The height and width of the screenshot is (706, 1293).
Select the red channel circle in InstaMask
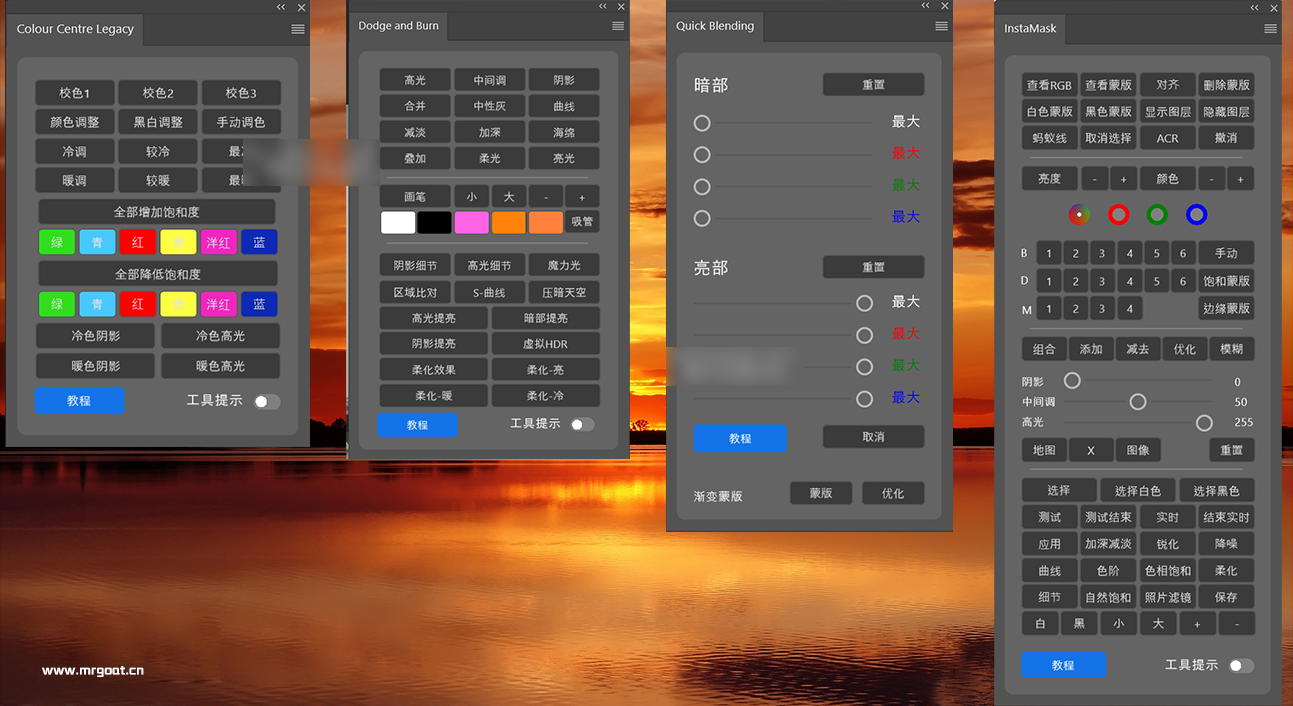click(x=1118, y=214)
